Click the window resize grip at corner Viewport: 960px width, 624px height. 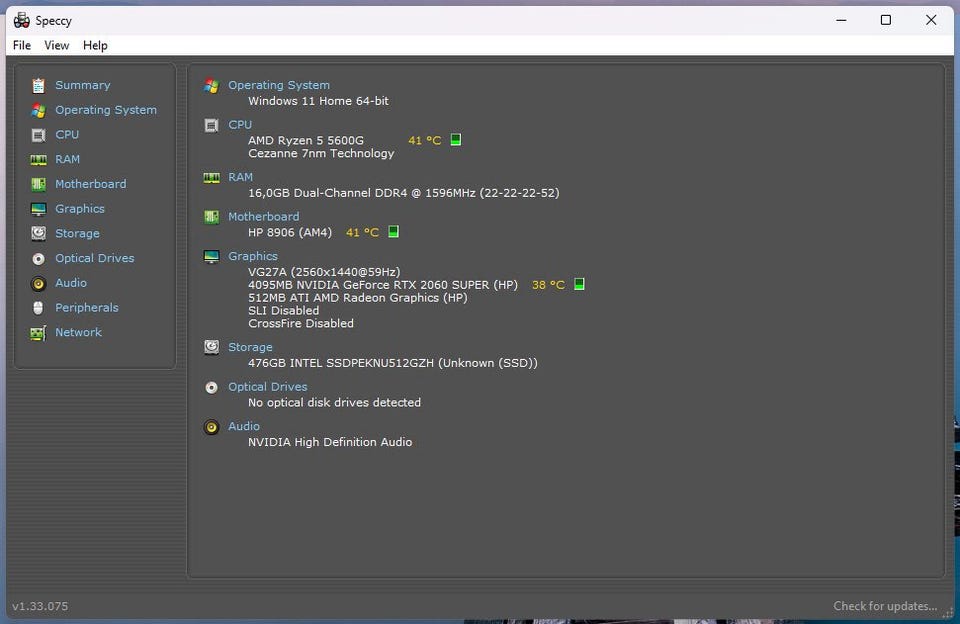948,612
